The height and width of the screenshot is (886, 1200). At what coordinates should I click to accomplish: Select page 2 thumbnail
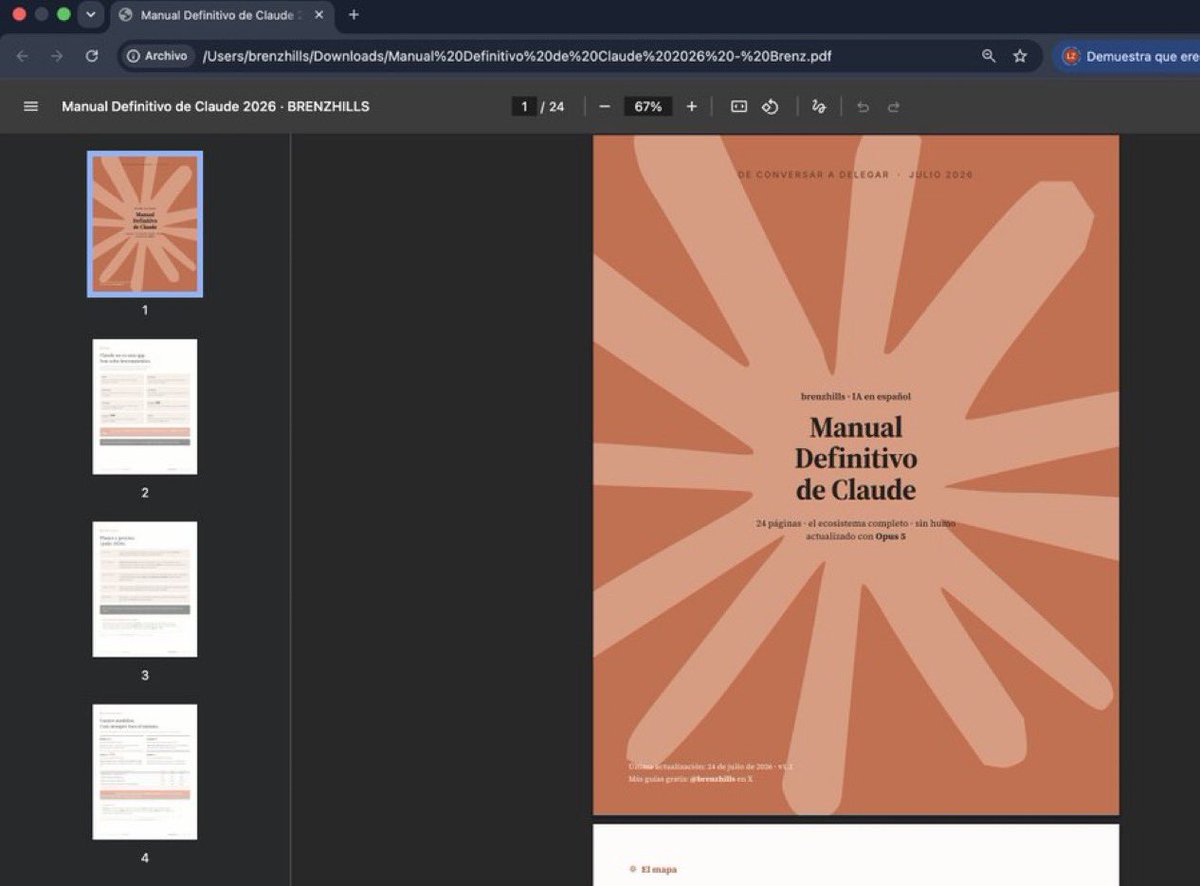pos(145,407)
